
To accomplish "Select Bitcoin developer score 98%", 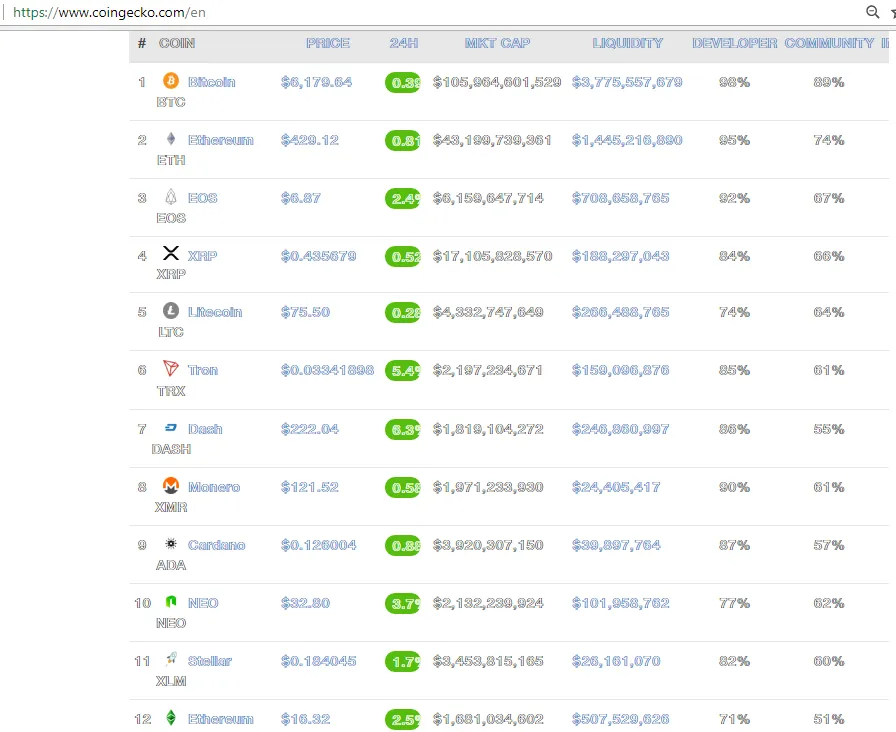I will coord(734,82).
